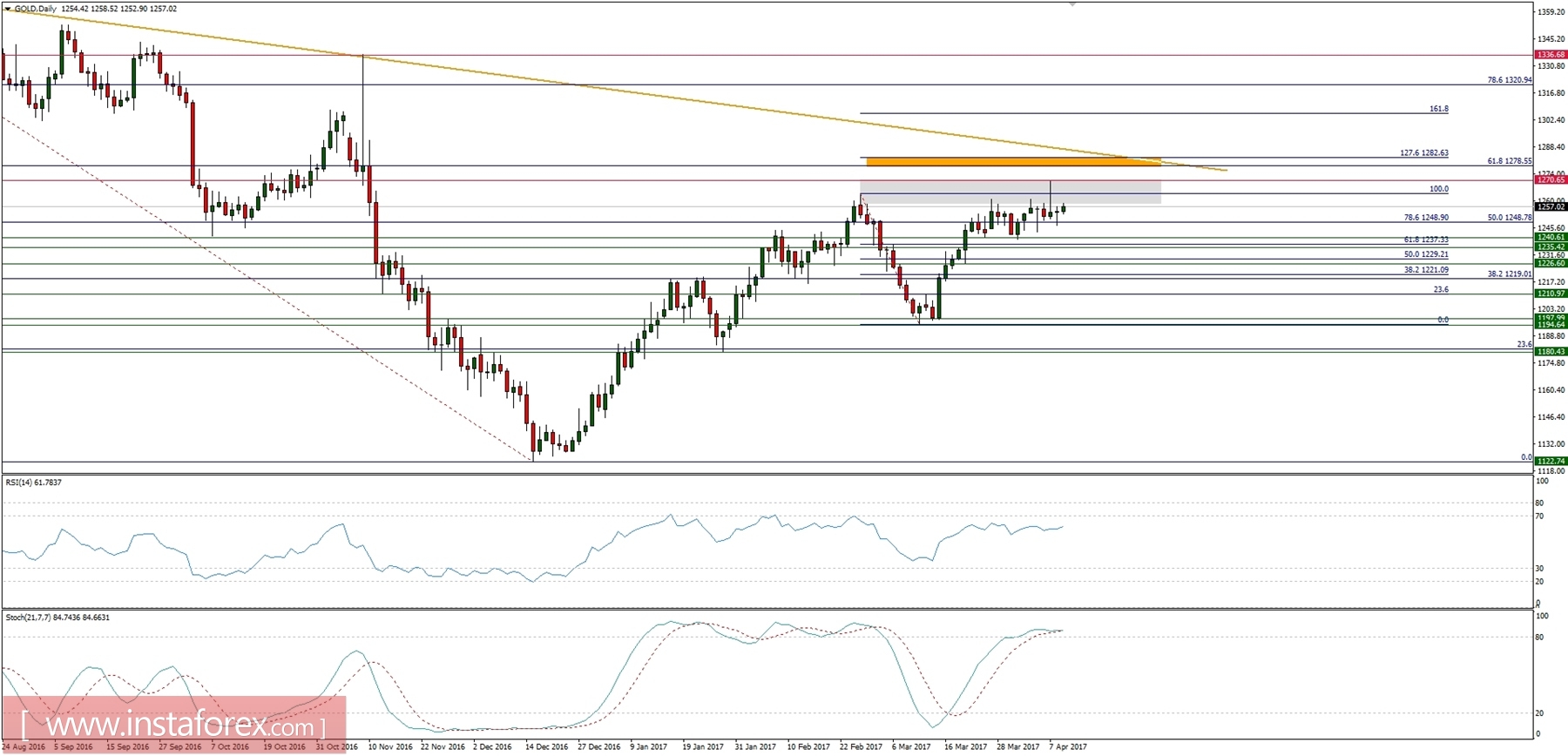Click the 61.8 1237.33 Fibonacci label

point(1426,240)
